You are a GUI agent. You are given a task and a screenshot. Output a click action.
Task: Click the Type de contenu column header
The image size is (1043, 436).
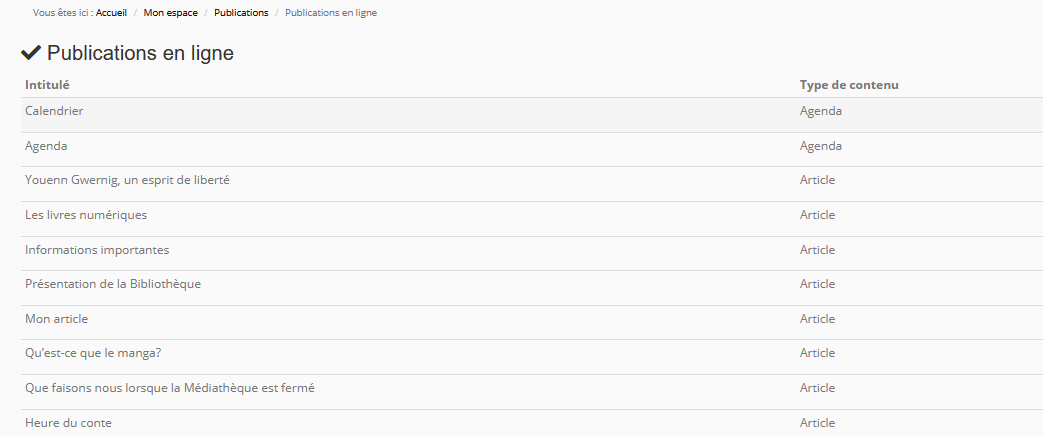point(849,85)
